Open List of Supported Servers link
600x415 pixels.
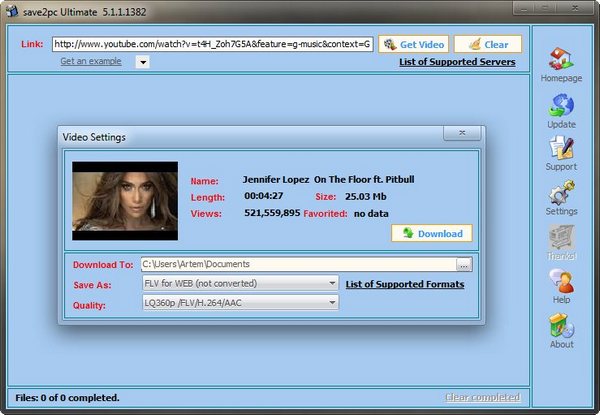pyautogui.click(x=457, y=62)
